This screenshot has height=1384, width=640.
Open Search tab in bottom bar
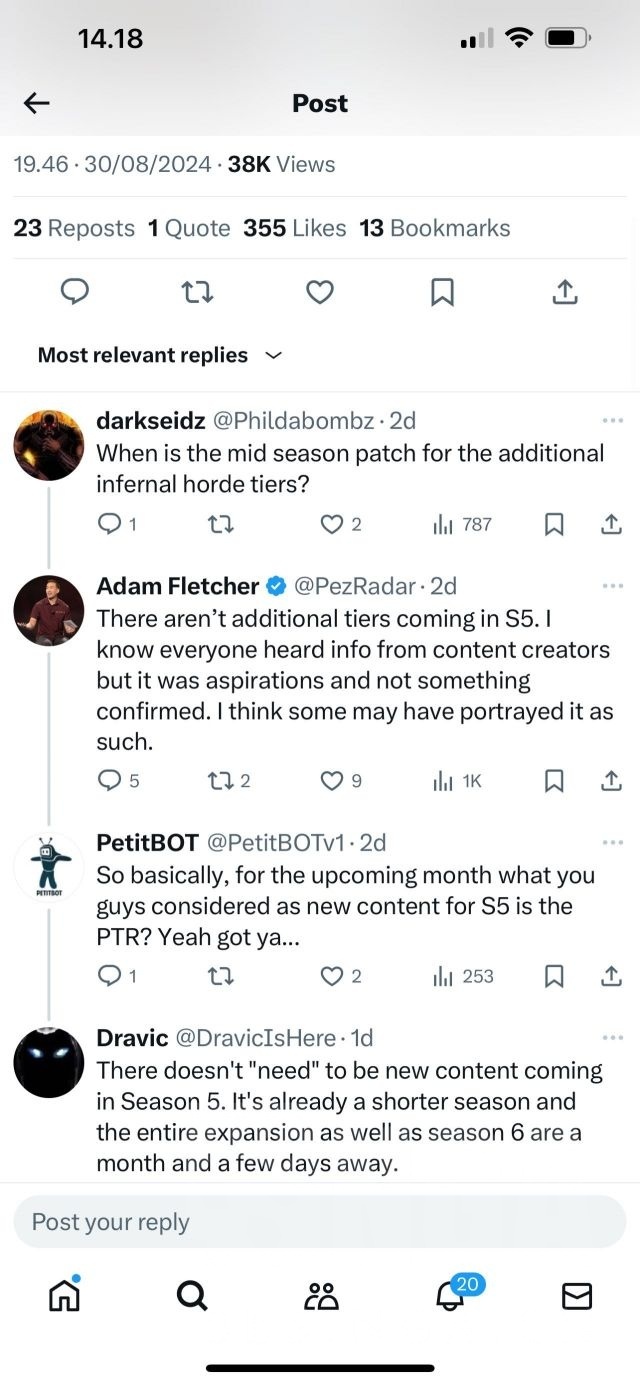[192, 1296]
